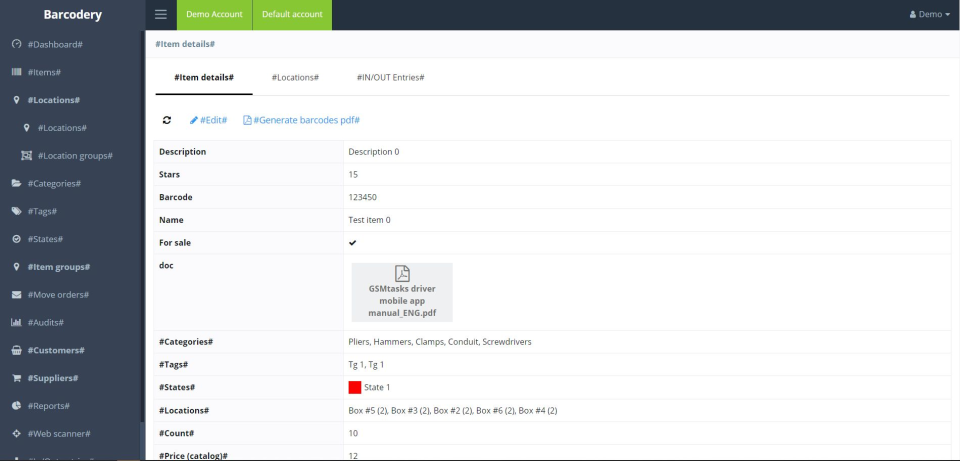Screen dimensions: 960x461
Task: Open the Demo user dropdown menu
Action: tap(930, 14)
